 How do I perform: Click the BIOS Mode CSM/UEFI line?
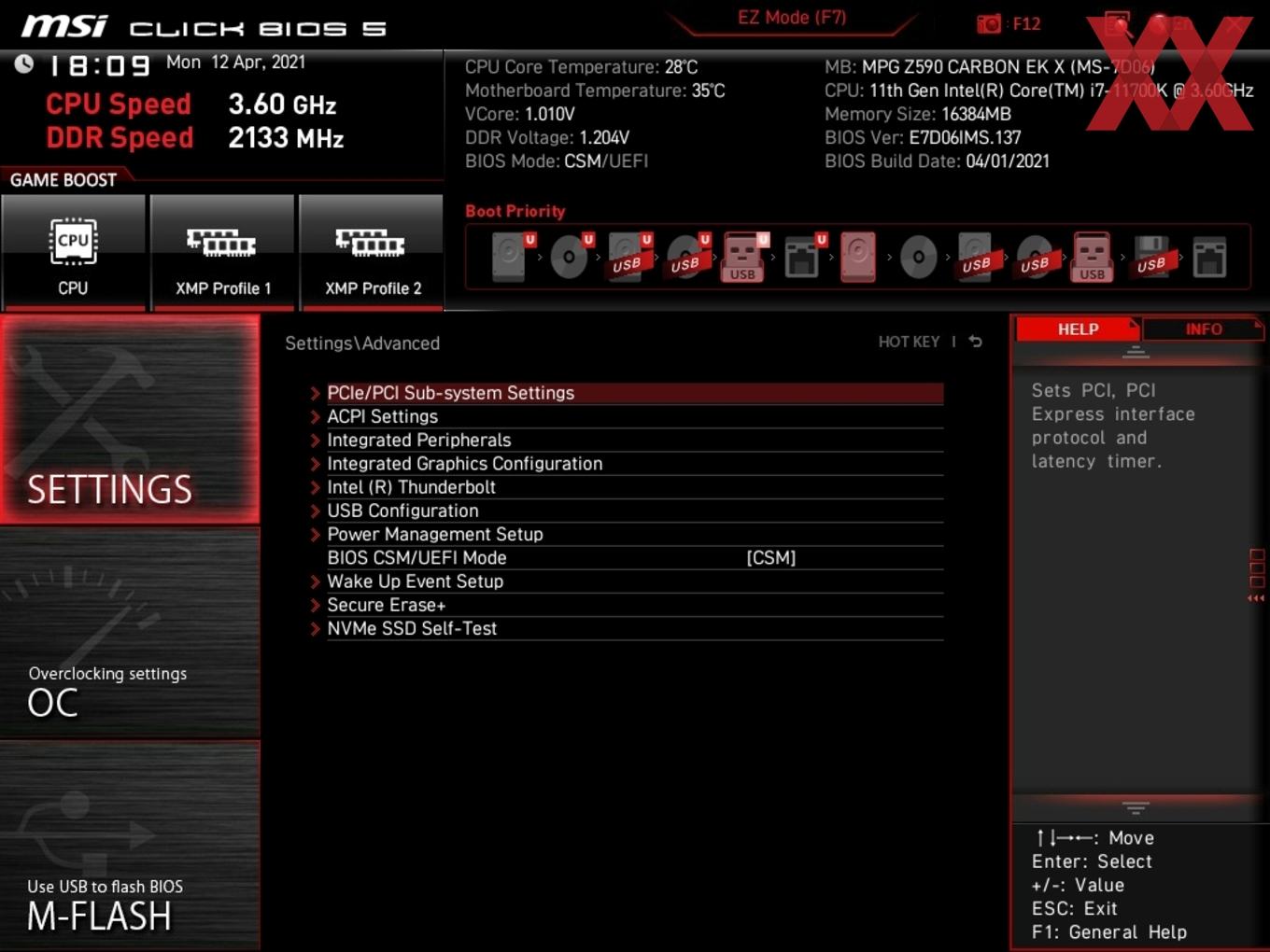[557, 161]
